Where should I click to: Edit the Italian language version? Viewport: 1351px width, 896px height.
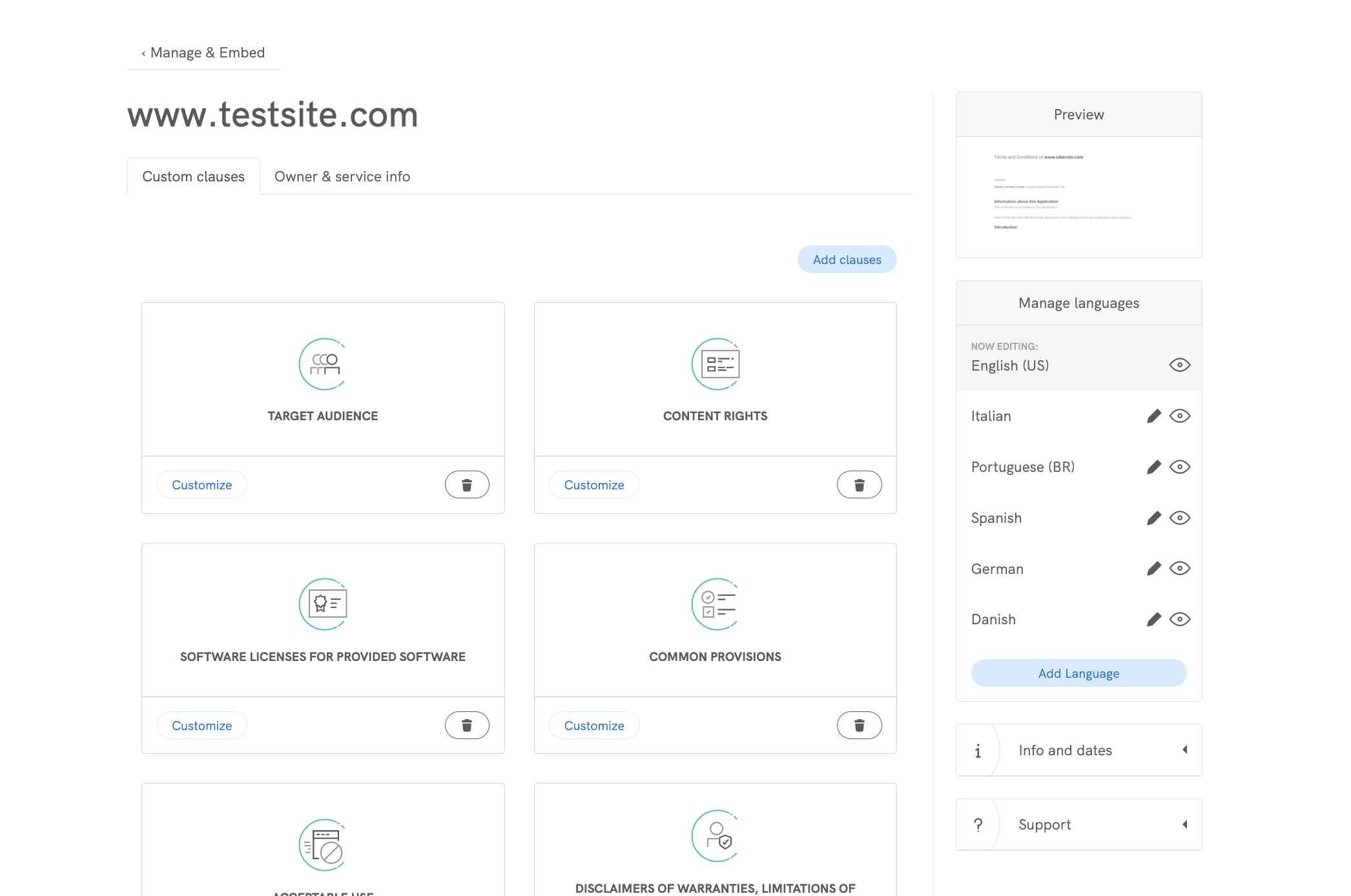1153,416
